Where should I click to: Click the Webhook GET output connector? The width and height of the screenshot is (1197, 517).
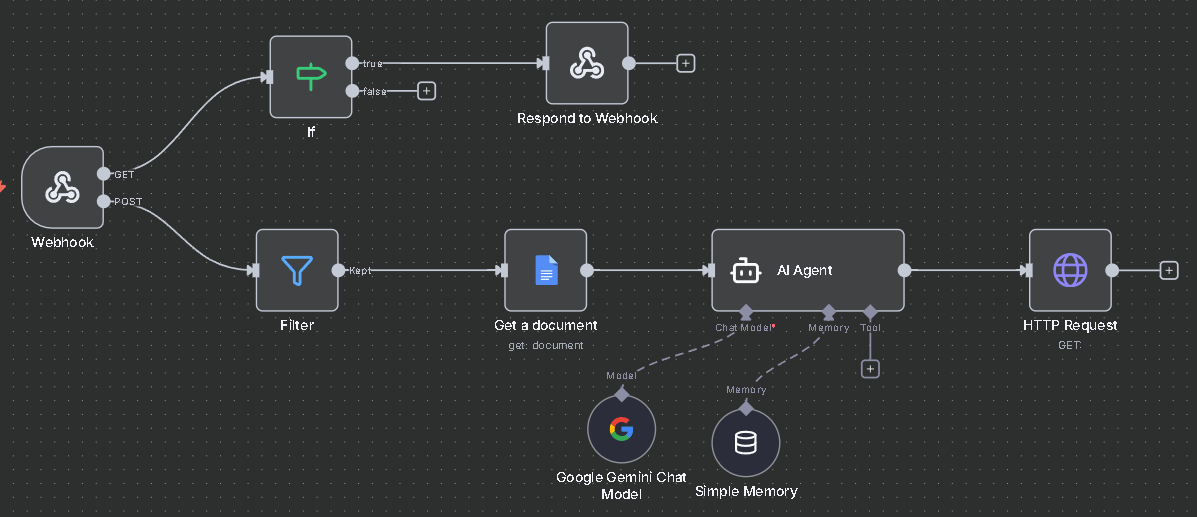click(104, 174)
